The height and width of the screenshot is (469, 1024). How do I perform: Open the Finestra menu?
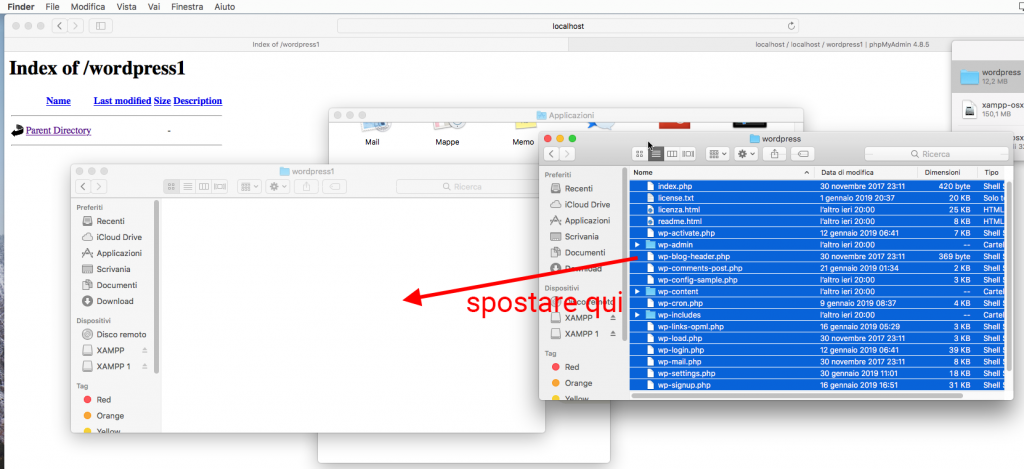187,7
